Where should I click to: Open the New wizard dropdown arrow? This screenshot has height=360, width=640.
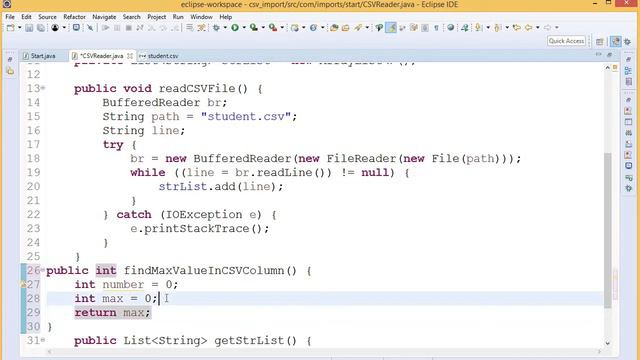(19, 28)
